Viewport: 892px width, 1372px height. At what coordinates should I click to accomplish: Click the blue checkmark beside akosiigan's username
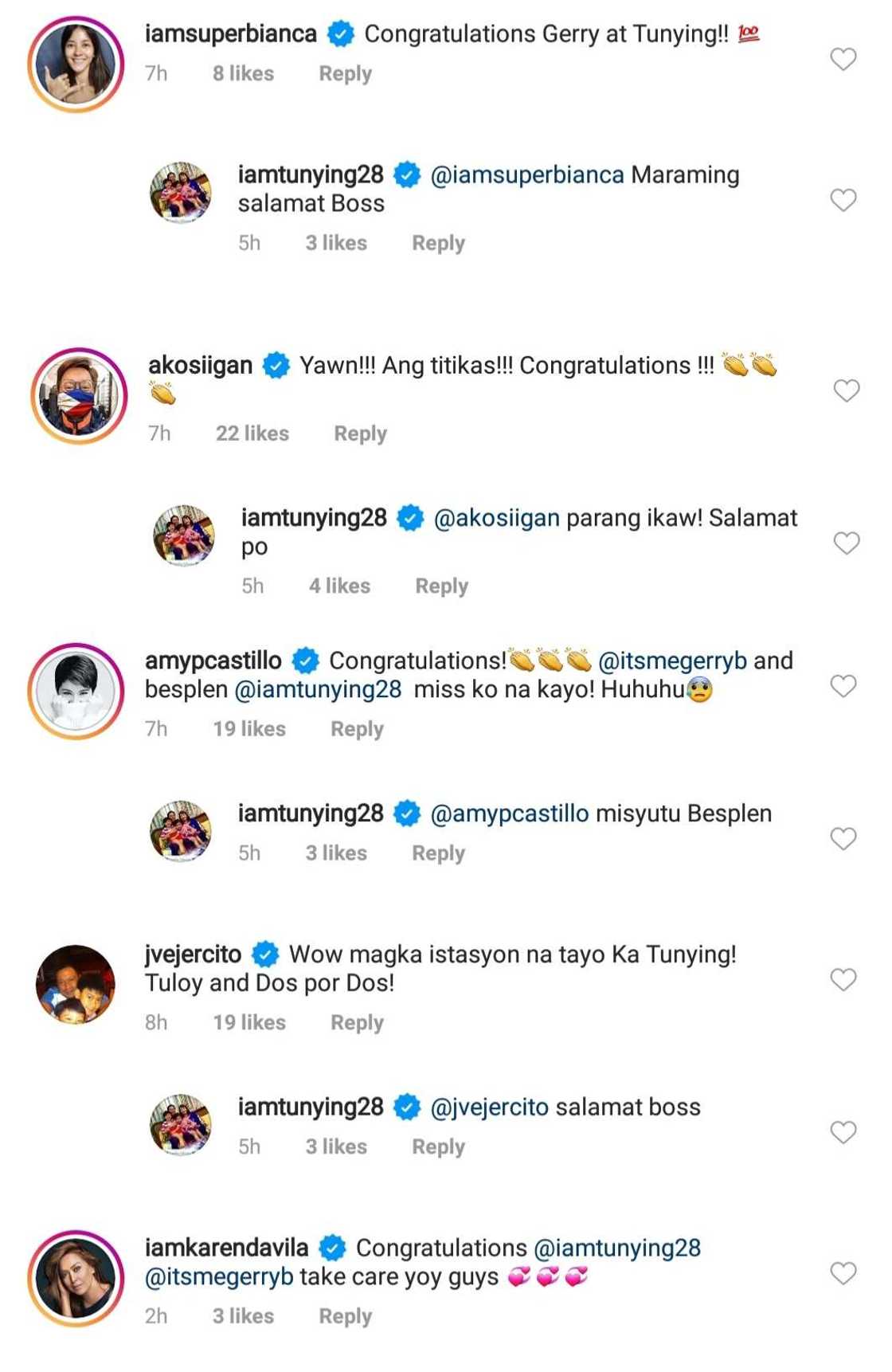tap(275, 367)
